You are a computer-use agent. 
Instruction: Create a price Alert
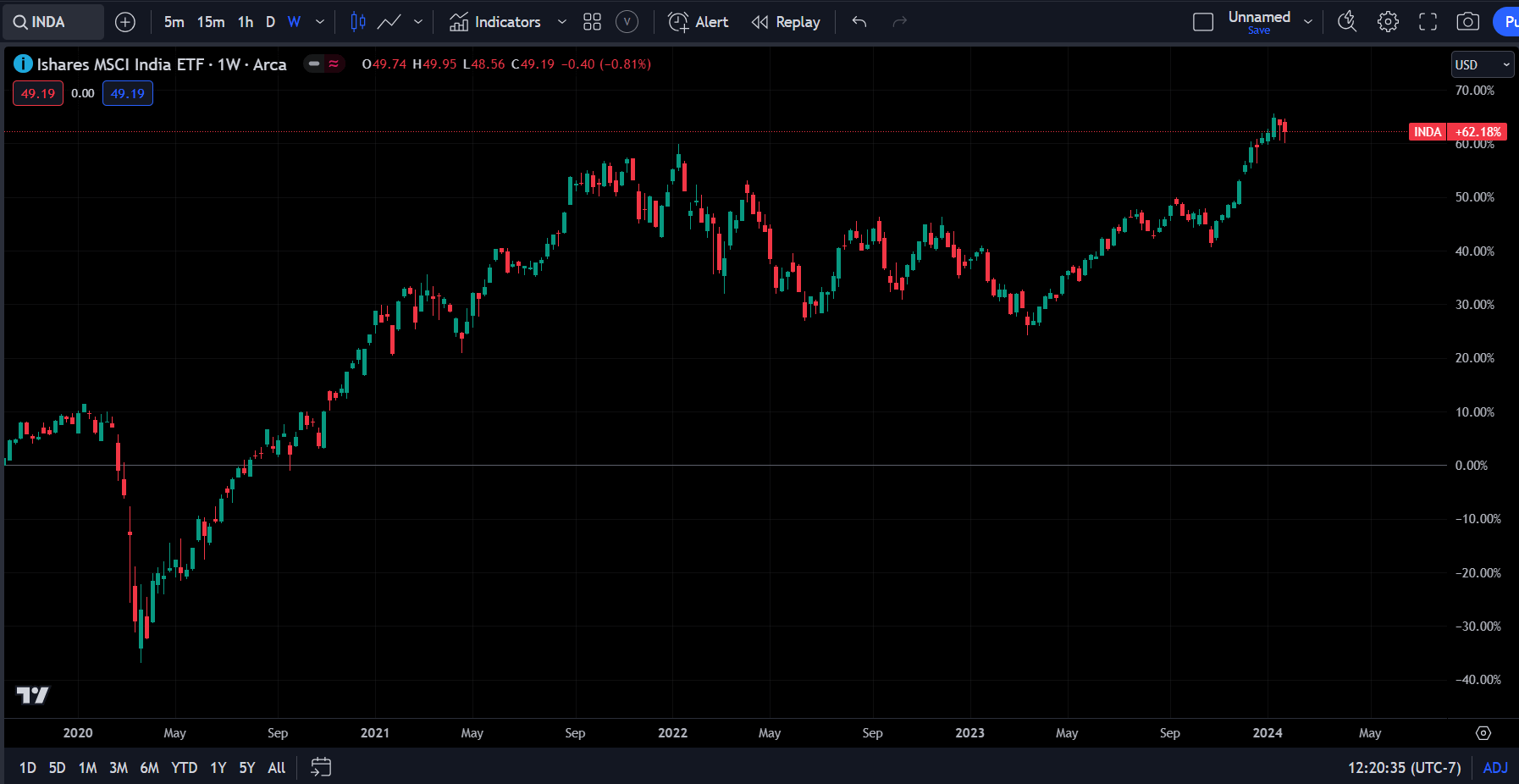click(x=699, y=22)
